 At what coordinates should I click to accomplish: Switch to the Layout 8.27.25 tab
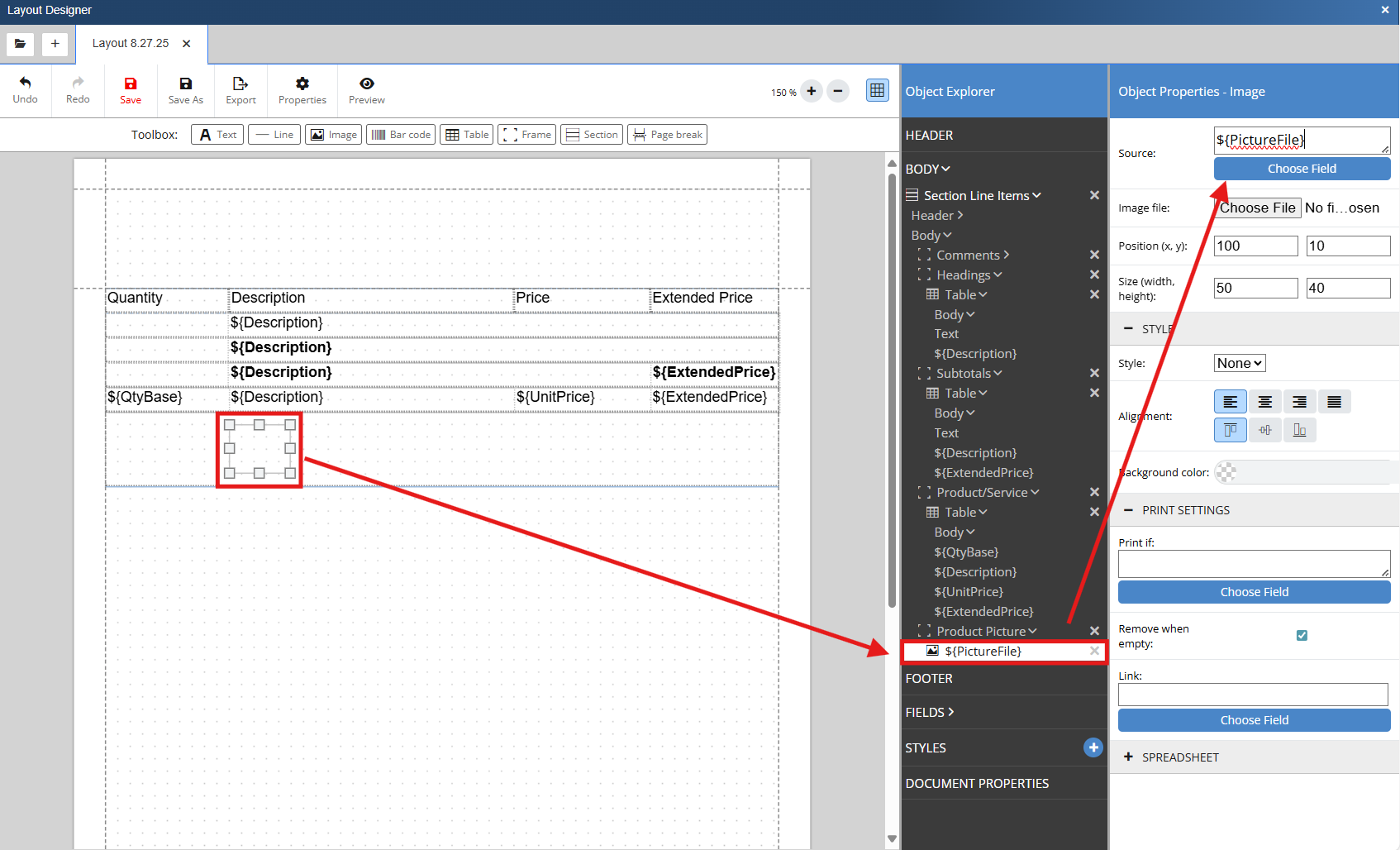point(131,44)
